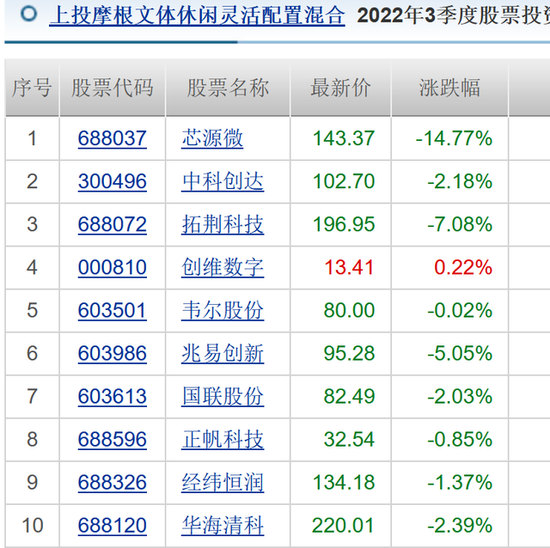The height and width of the screenshot is (548, 550).
Task: Open stock code 300496 link
Action: pos(112,181)
